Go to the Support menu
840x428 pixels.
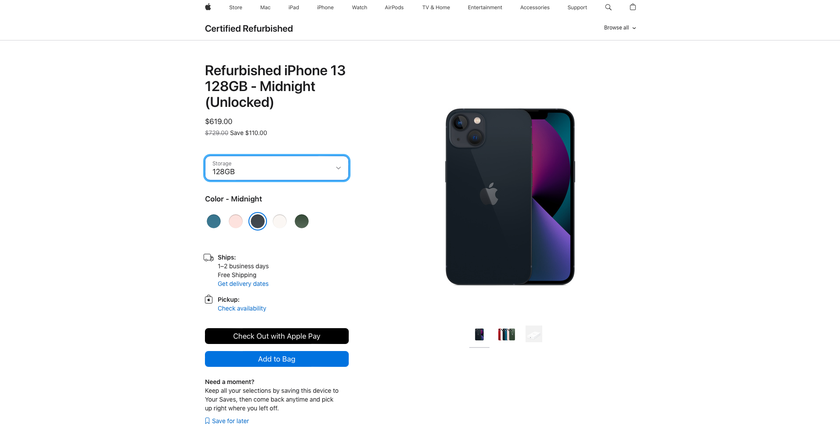pyautogui.click(x=577, y=7)
